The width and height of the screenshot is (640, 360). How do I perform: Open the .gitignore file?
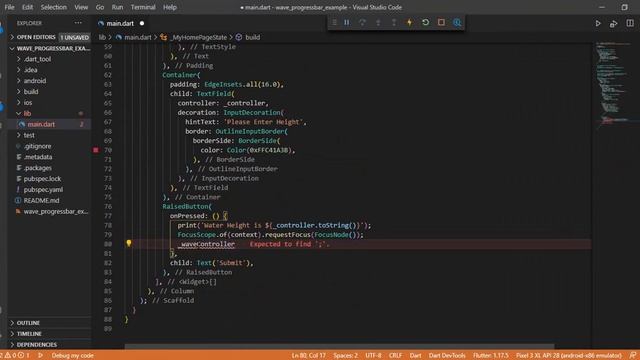click(x=37, y=146)
